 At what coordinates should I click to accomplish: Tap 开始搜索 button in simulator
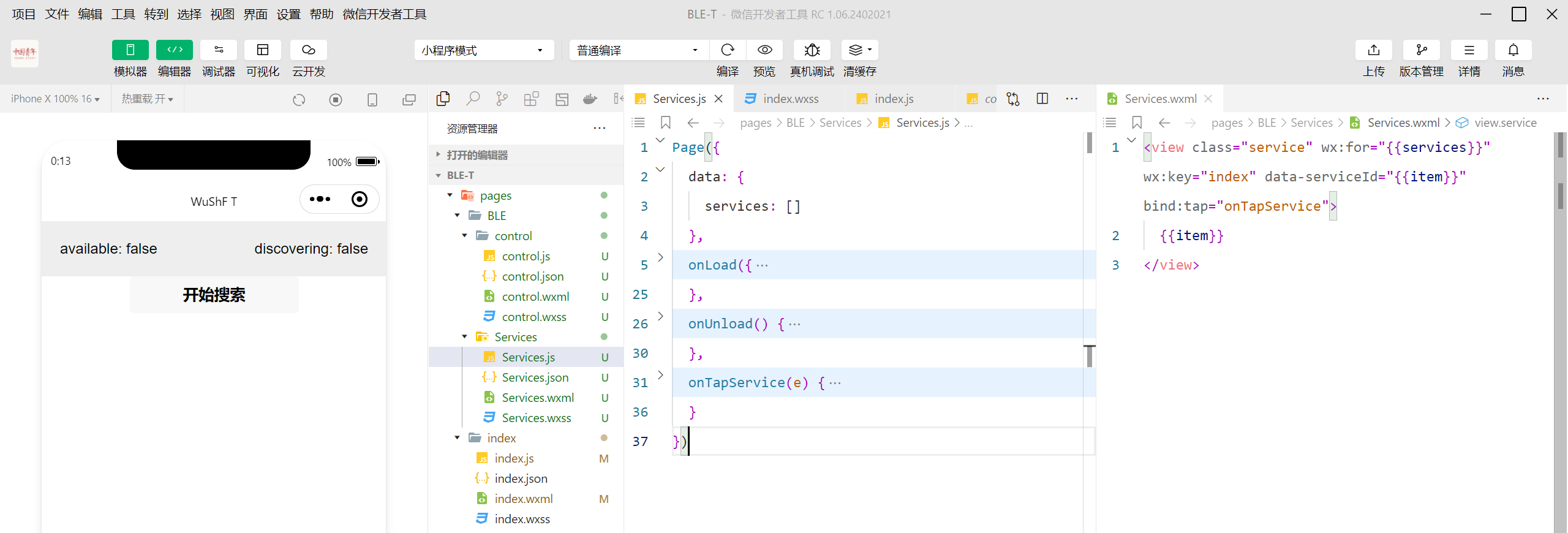(x=214, y=295)
